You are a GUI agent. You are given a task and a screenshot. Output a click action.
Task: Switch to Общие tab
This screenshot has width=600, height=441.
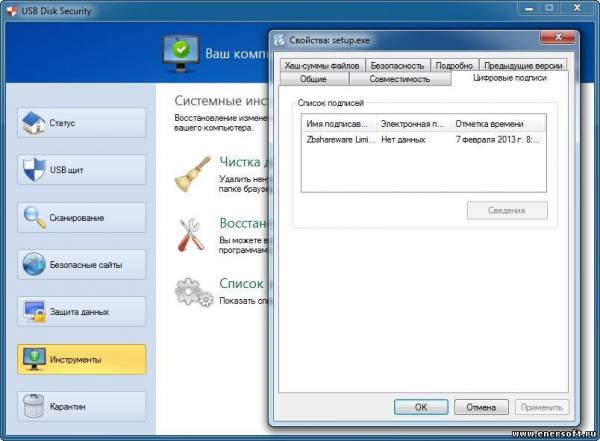point(313,79)
